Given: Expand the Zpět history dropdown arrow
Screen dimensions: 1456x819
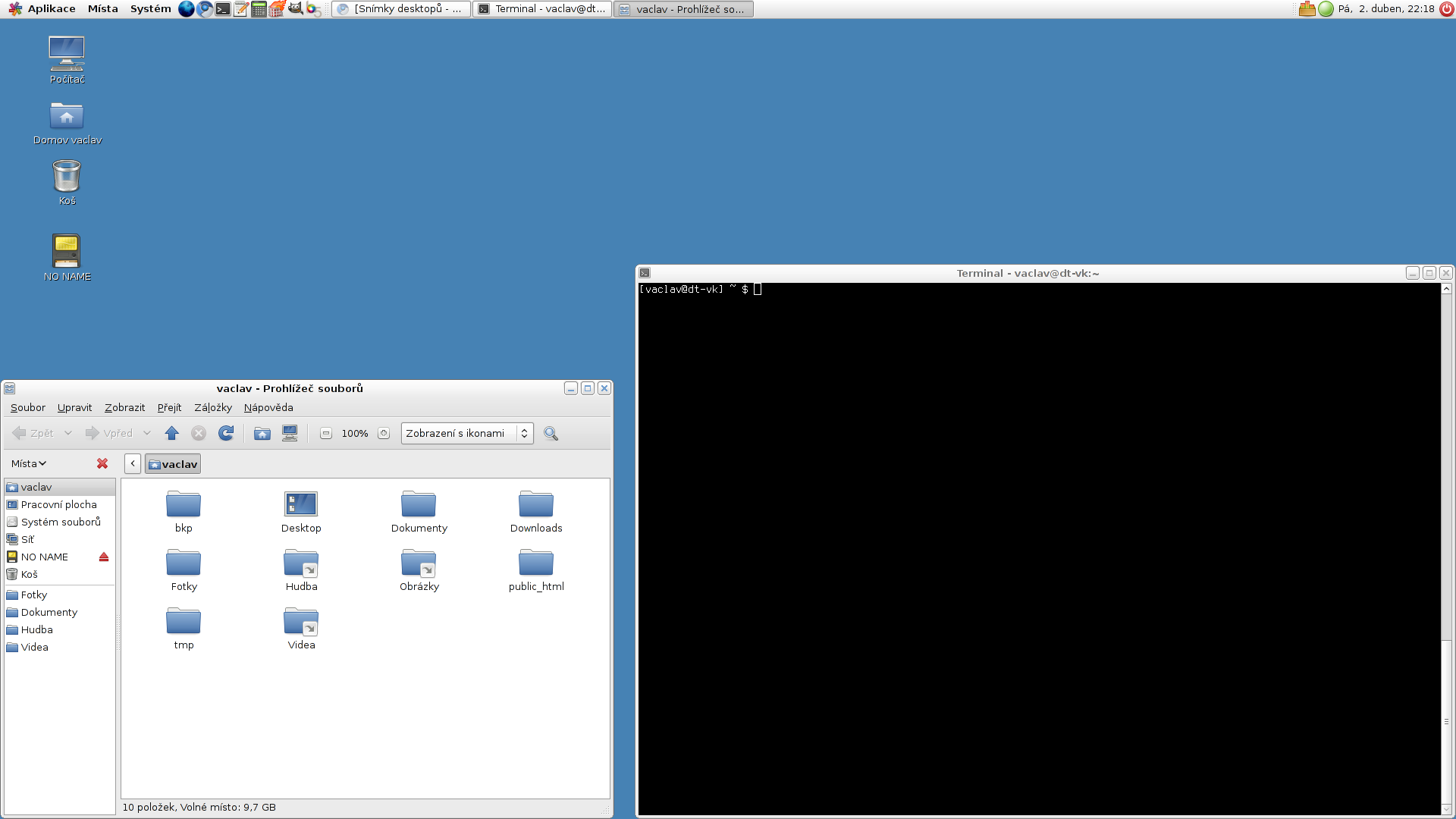Looking at the screenshot, I should (67, 433).
